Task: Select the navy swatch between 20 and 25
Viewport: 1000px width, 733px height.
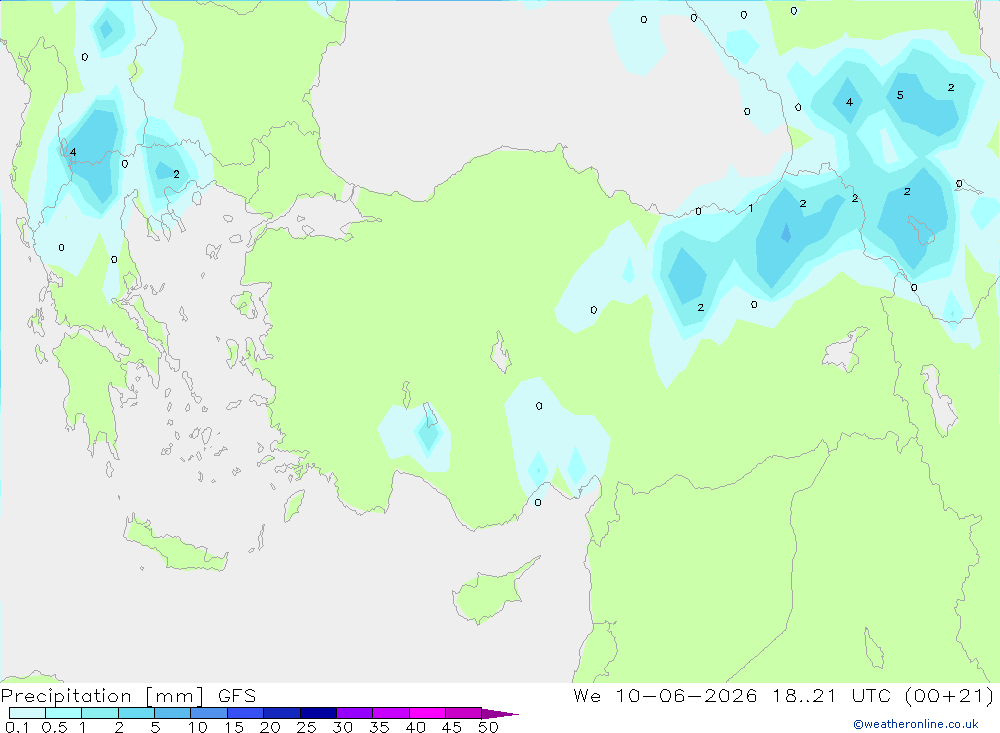Action: [x=281, y=713]
